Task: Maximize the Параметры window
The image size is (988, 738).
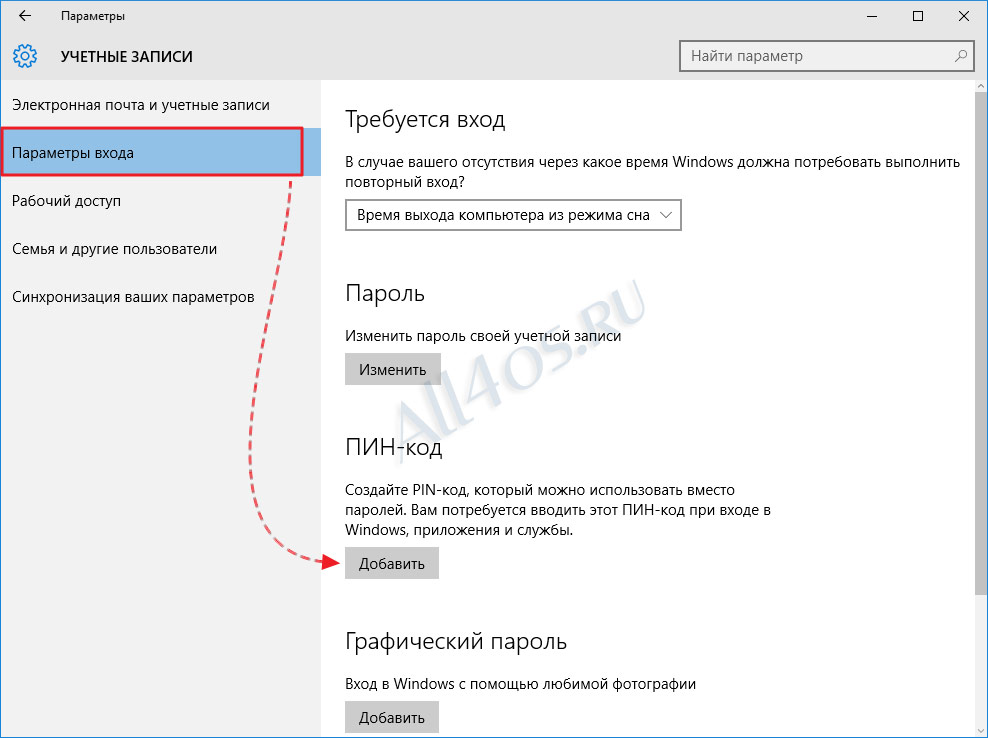Action: point(917,16)
